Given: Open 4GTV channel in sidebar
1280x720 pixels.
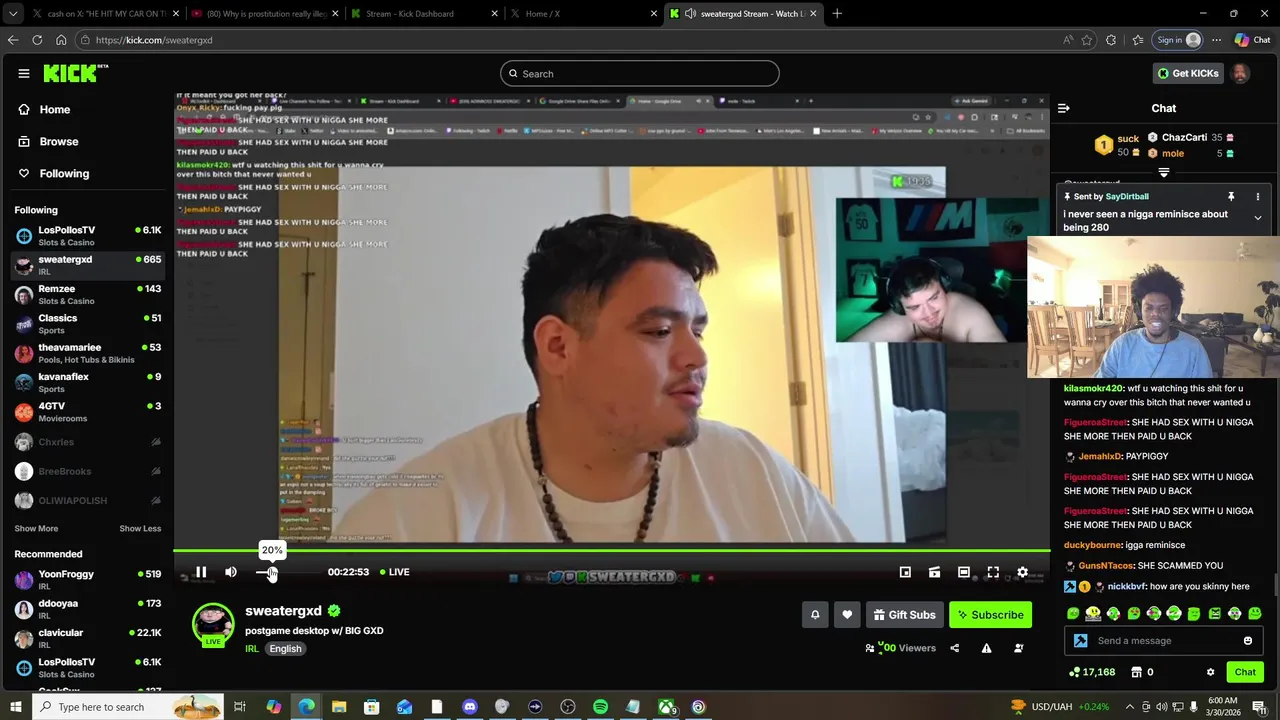Looking at the screenshot, I should (88, 412).
